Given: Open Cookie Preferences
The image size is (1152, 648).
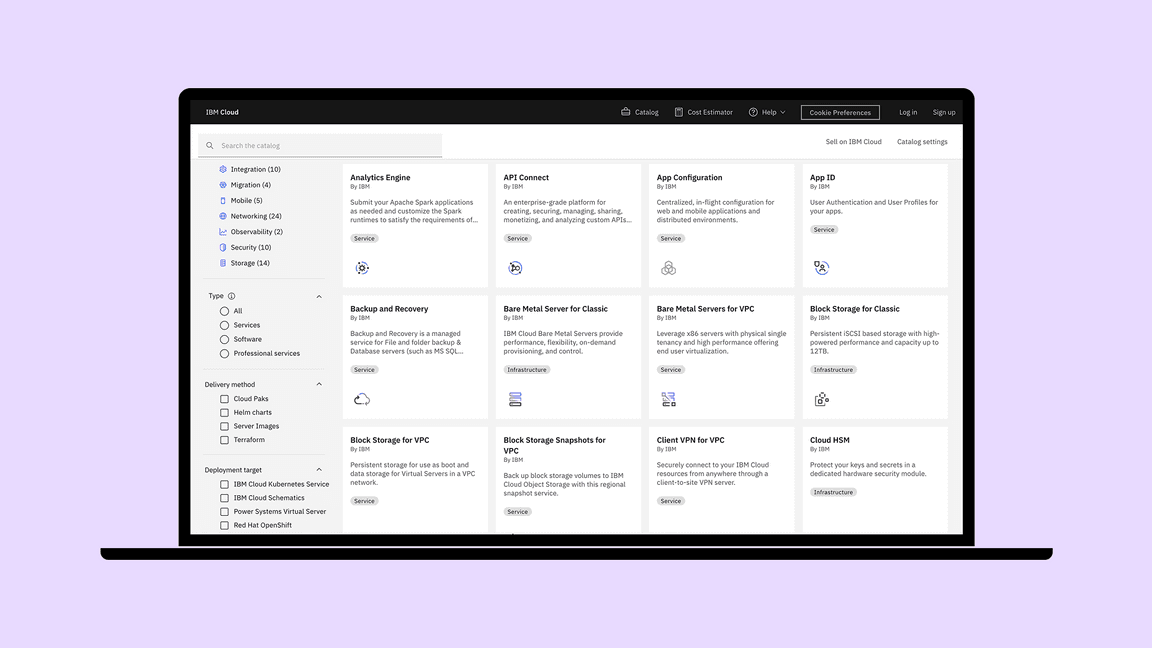Looking at the screenshot, I should click(x=839, y=112).
